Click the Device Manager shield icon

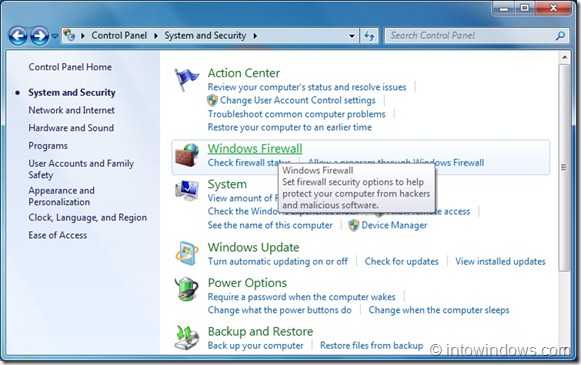(354, 225)
